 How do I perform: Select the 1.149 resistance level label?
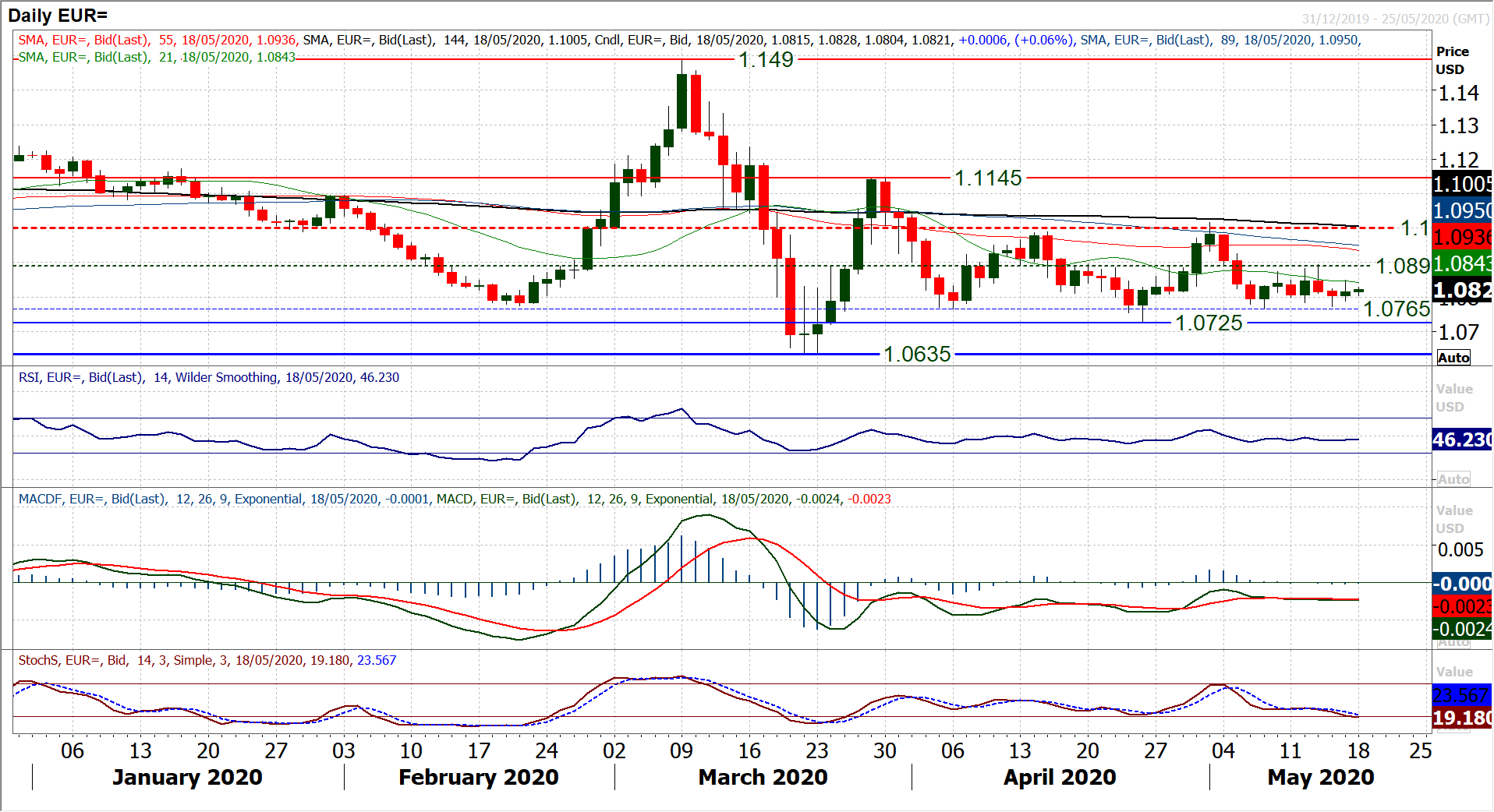pos(766,59)
